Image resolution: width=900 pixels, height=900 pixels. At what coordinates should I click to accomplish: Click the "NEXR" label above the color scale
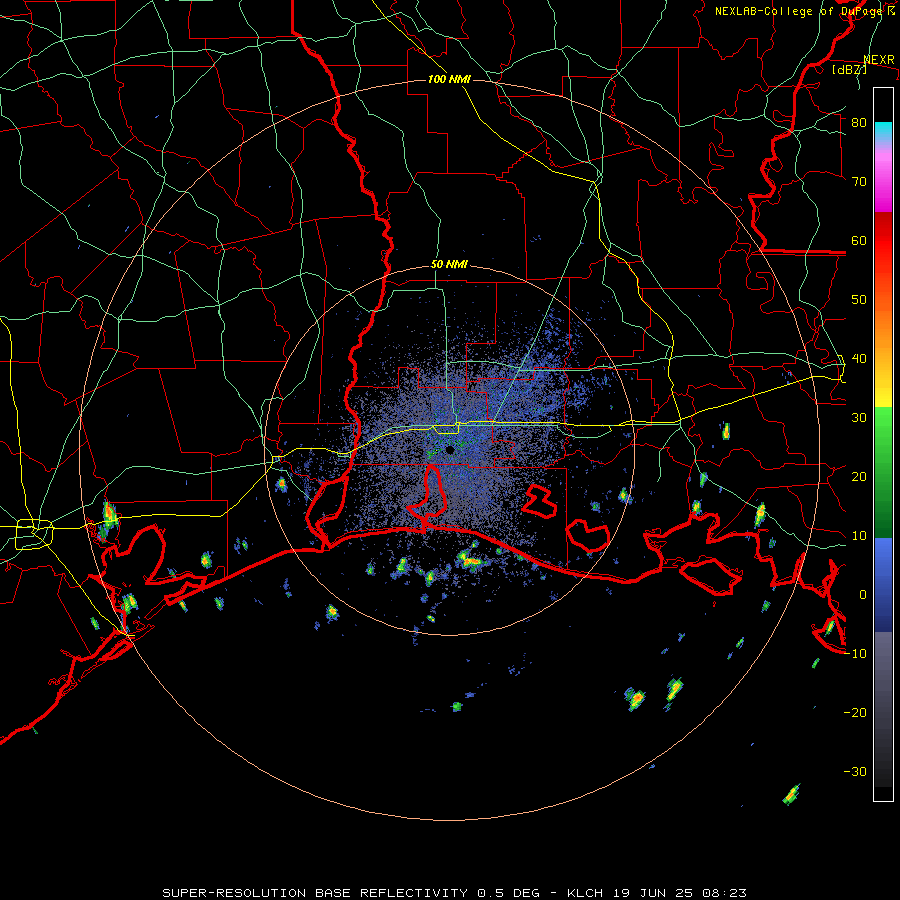point(879,60)
